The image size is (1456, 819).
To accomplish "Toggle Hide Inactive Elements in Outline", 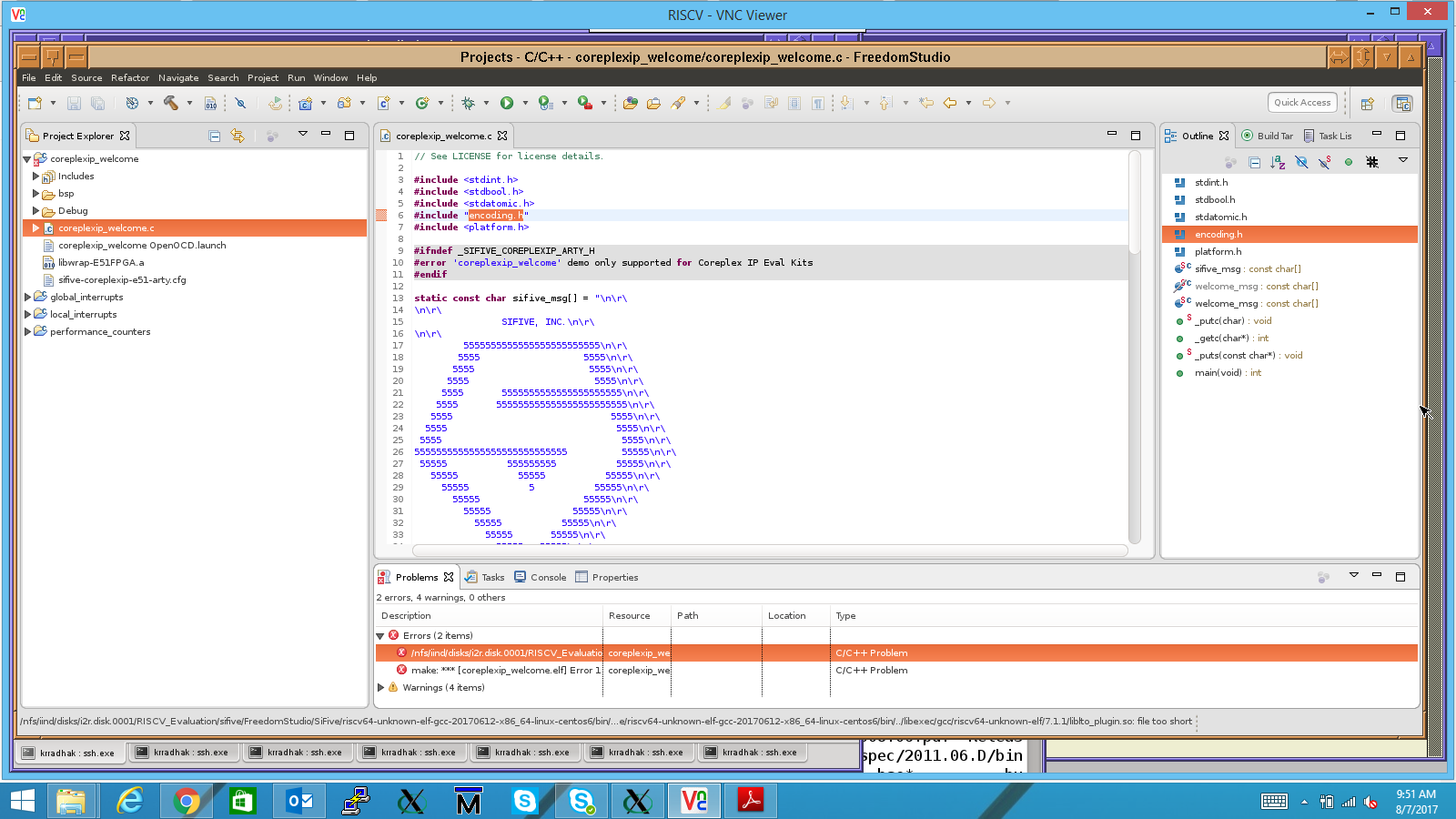I will (1372, 162).
